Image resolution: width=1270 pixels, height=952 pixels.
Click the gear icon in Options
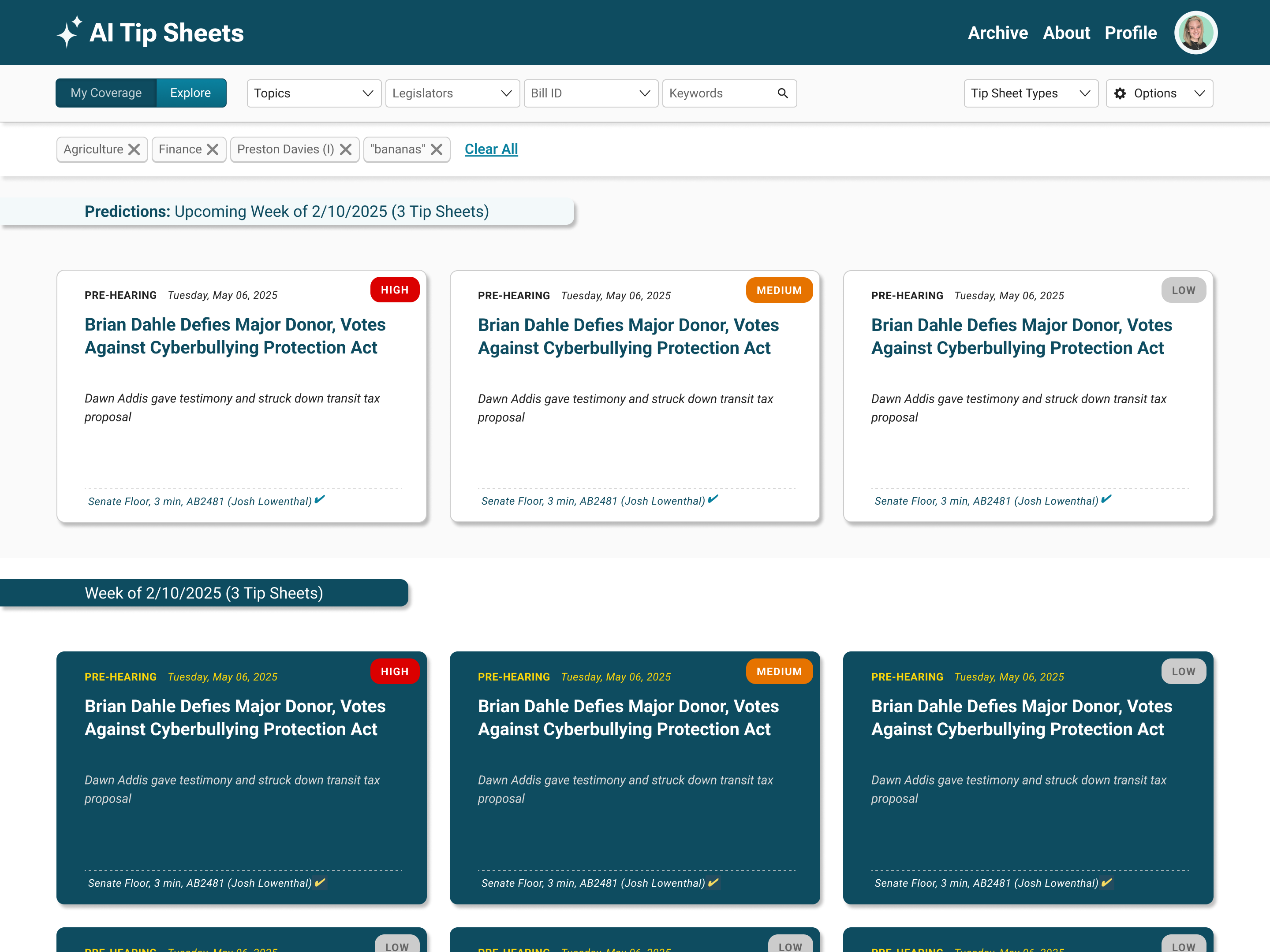tap(1120, 93)
